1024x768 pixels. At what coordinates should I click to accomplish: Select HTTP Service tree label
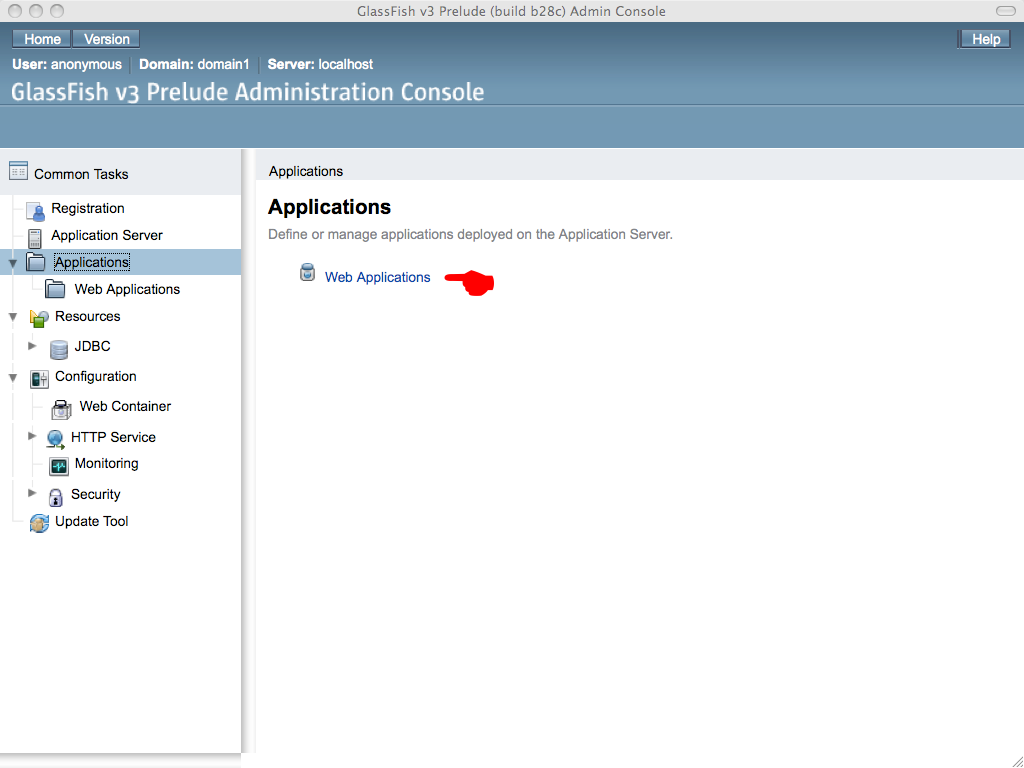113,437
